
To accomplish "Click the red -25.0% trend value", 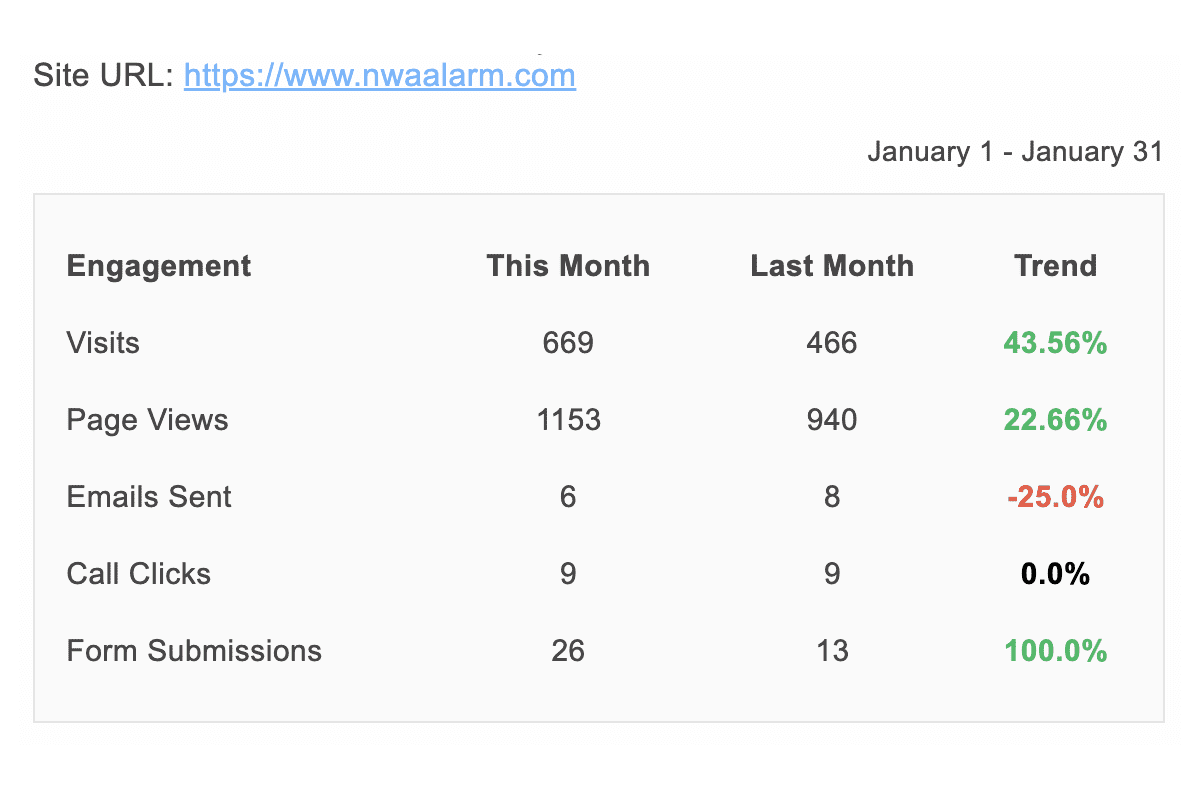I will point(1055,497).
